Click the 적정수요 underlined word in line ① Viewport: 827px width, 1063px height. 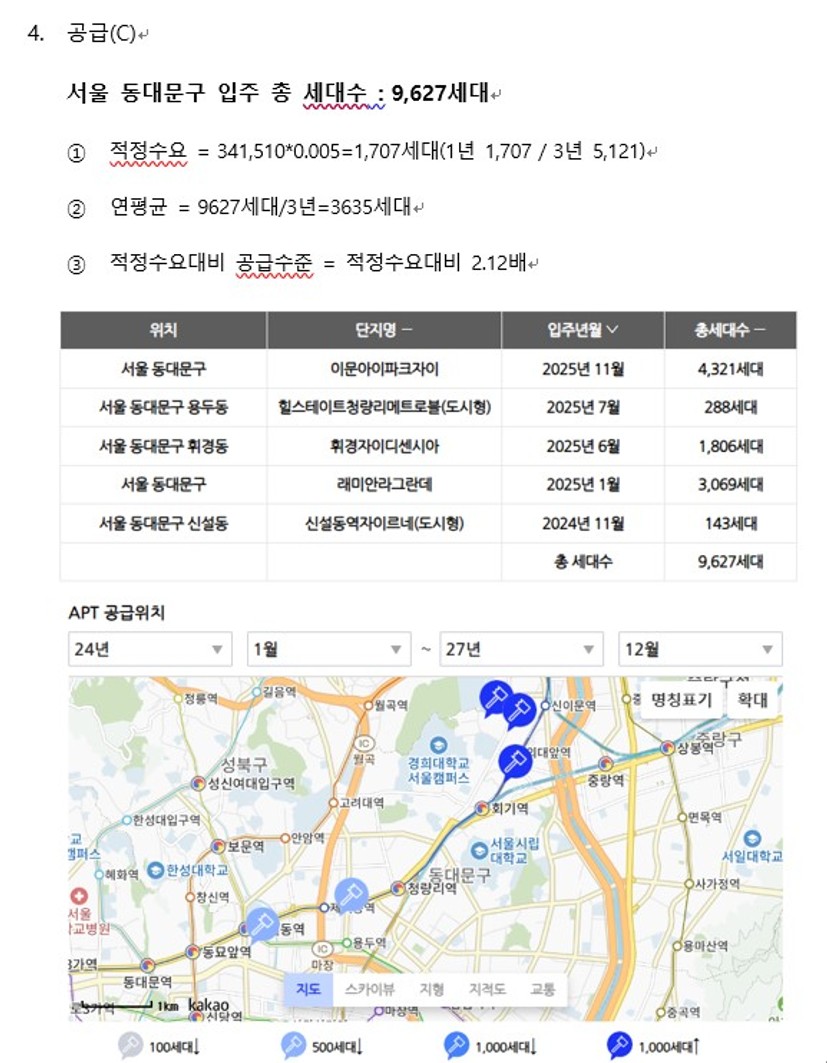(x=148, y=150)
